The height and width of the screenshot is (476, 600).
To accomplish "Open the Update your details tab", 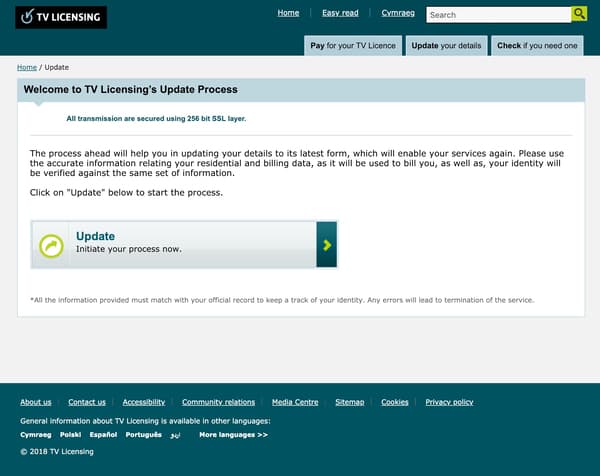I will coord(447,46).
